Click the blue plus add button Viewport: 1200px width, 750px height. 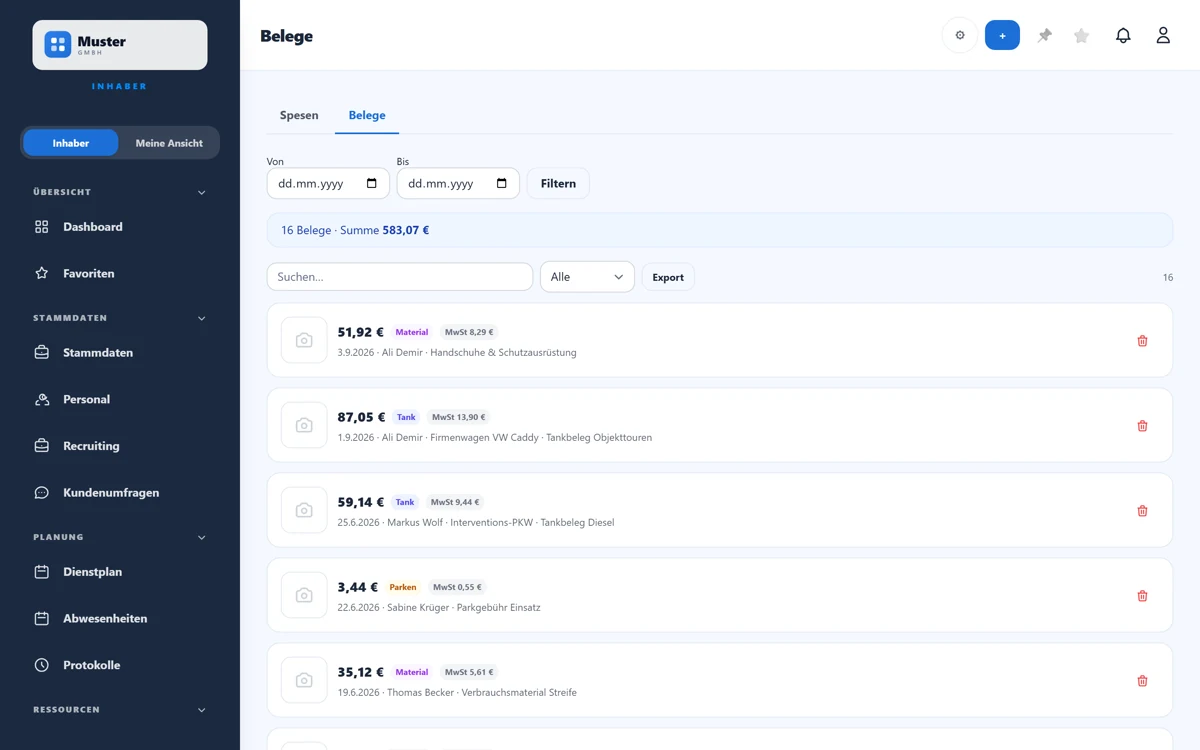click(1002, 35)
